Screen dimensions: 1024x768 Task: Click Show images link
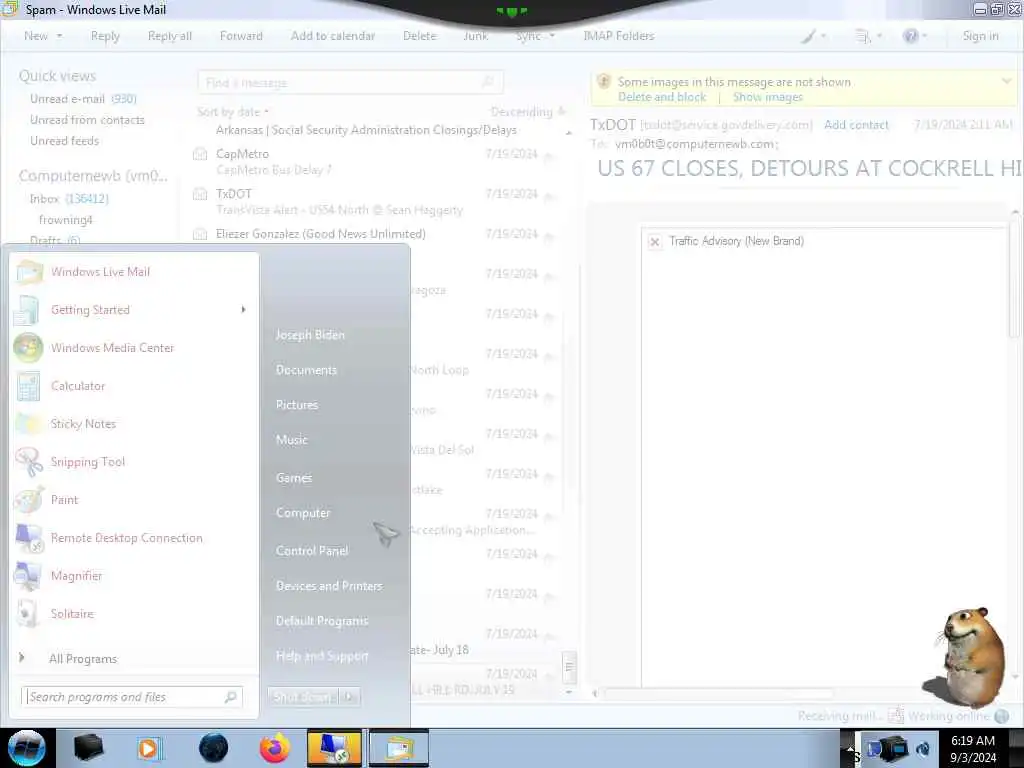(x=767, y=97)
